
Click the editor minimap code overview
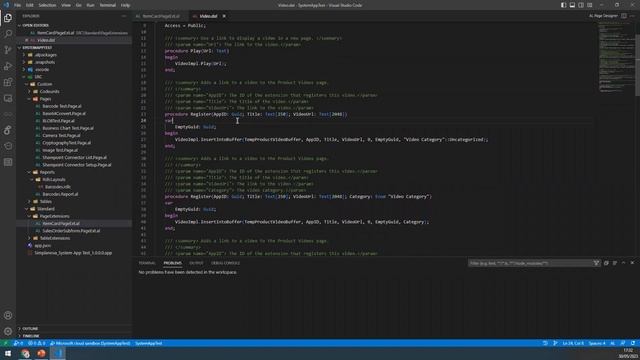[615, 57]
